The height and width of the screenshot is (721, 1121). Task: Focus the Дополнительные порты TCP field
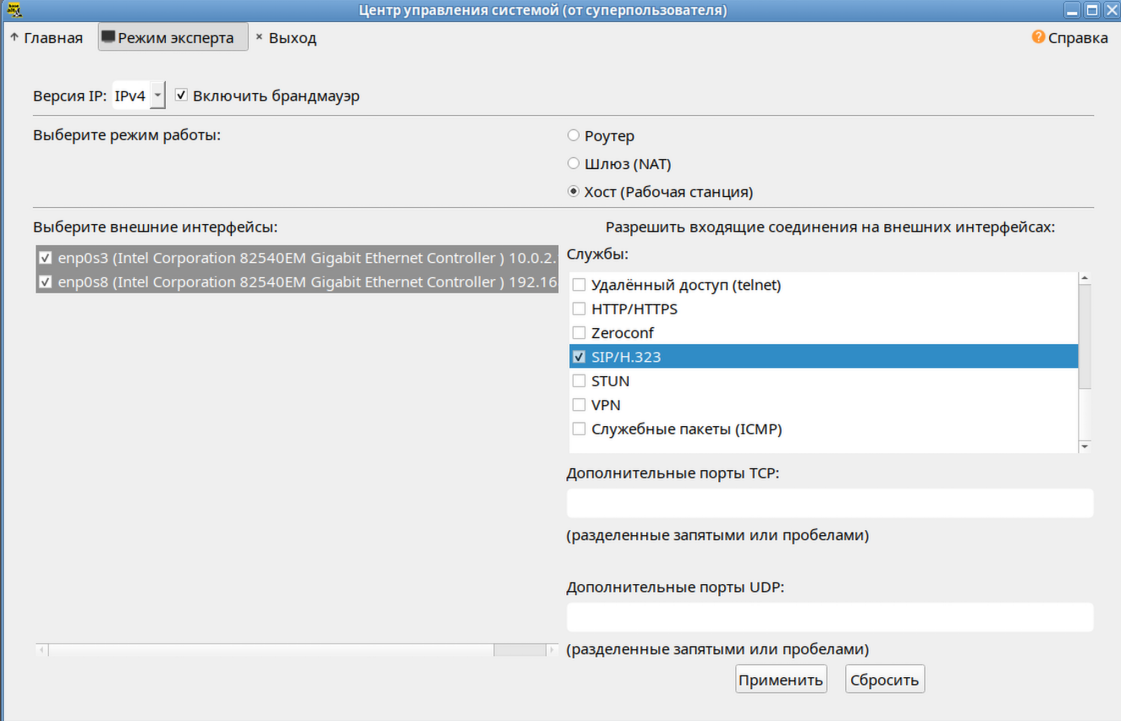pyautogui.click(x=830, y=504)
